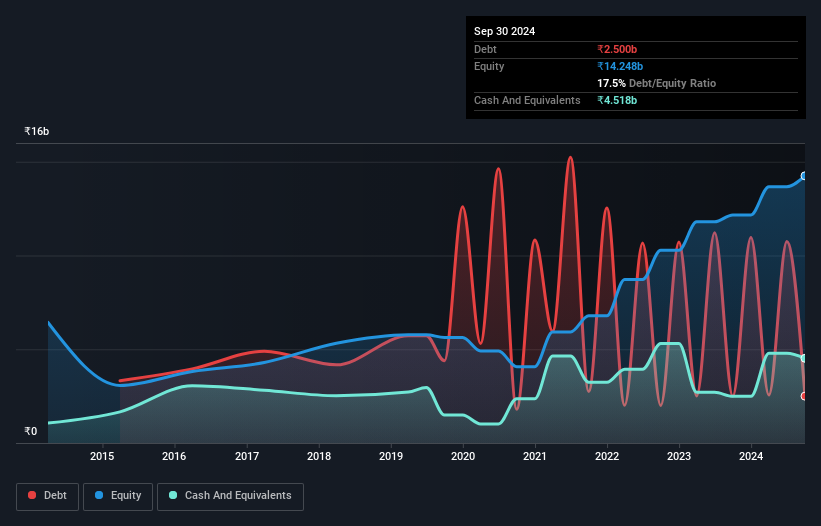821x526 pixels.
Task: Click the 2022 x-axis label
Action: pos(607,456)
